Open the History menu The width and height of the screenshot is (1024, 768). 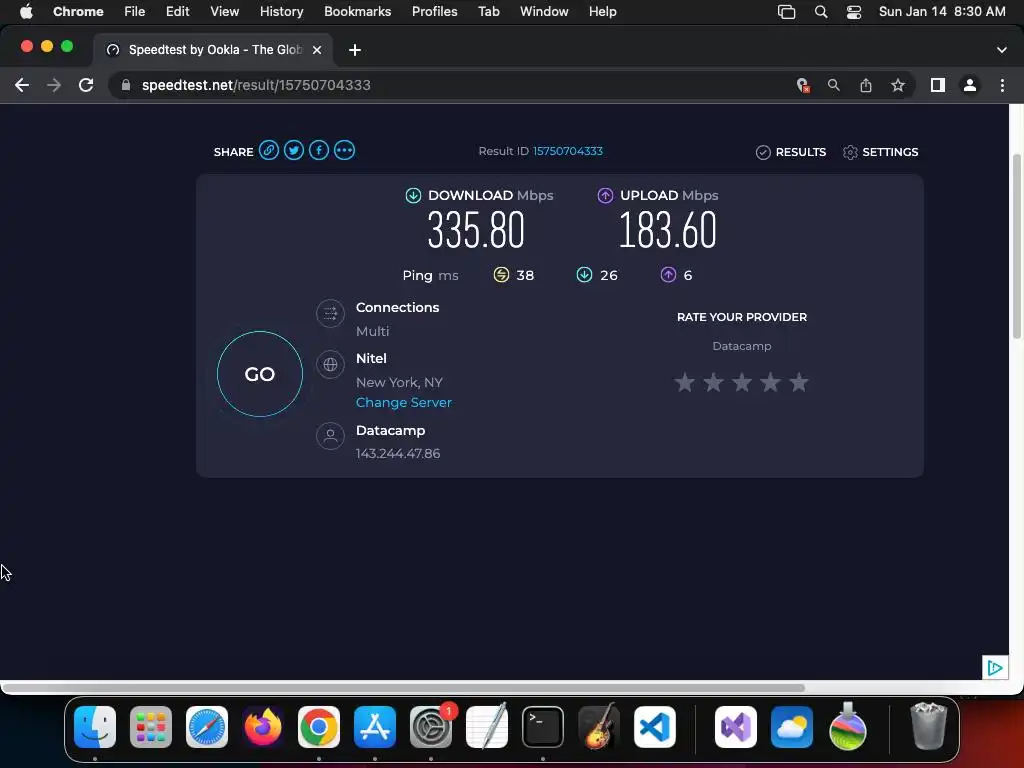pos(281,11)
